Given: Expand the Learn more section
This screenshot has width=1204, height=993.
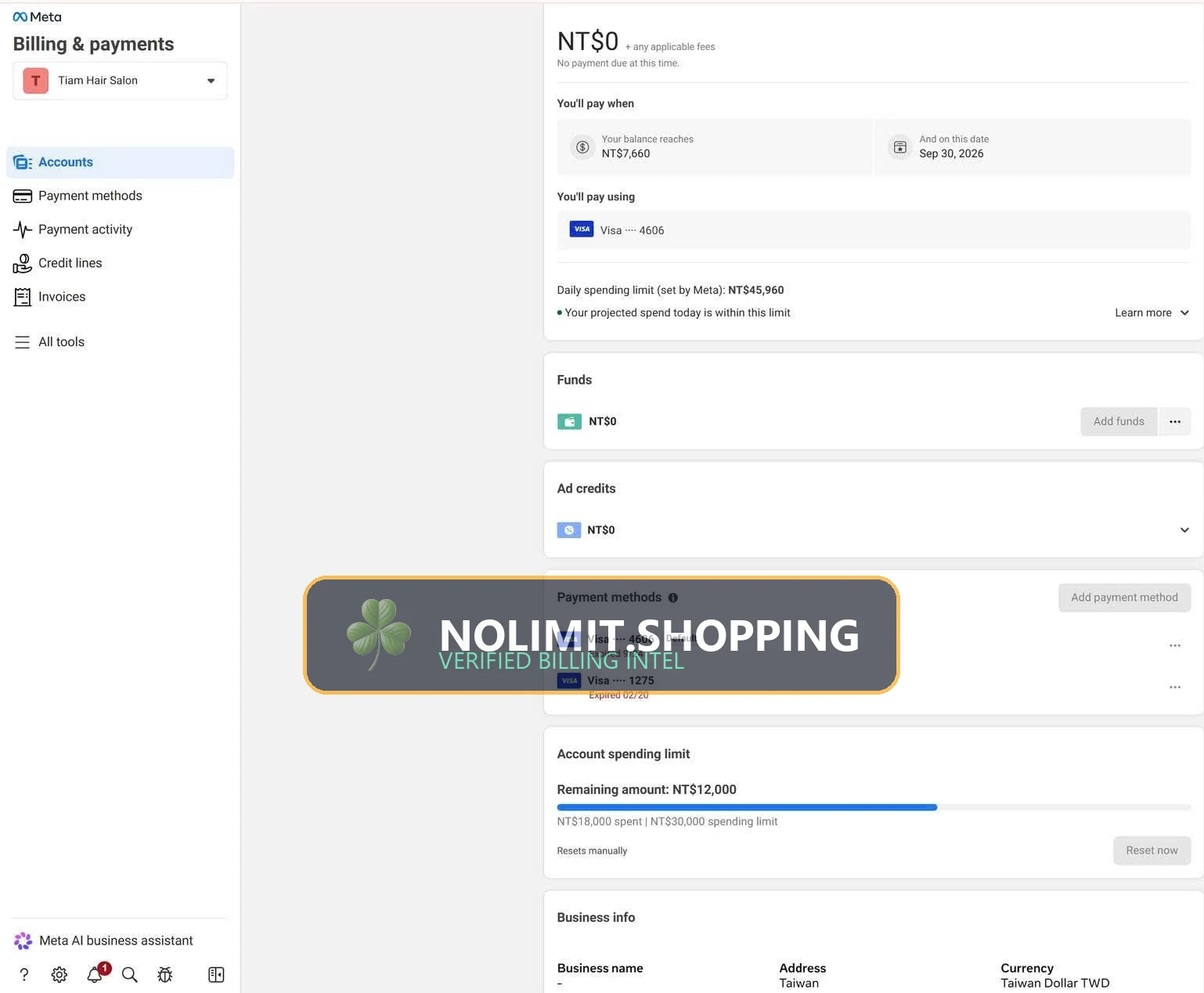Looking at the screenshot, I should tap(1152, 312).
